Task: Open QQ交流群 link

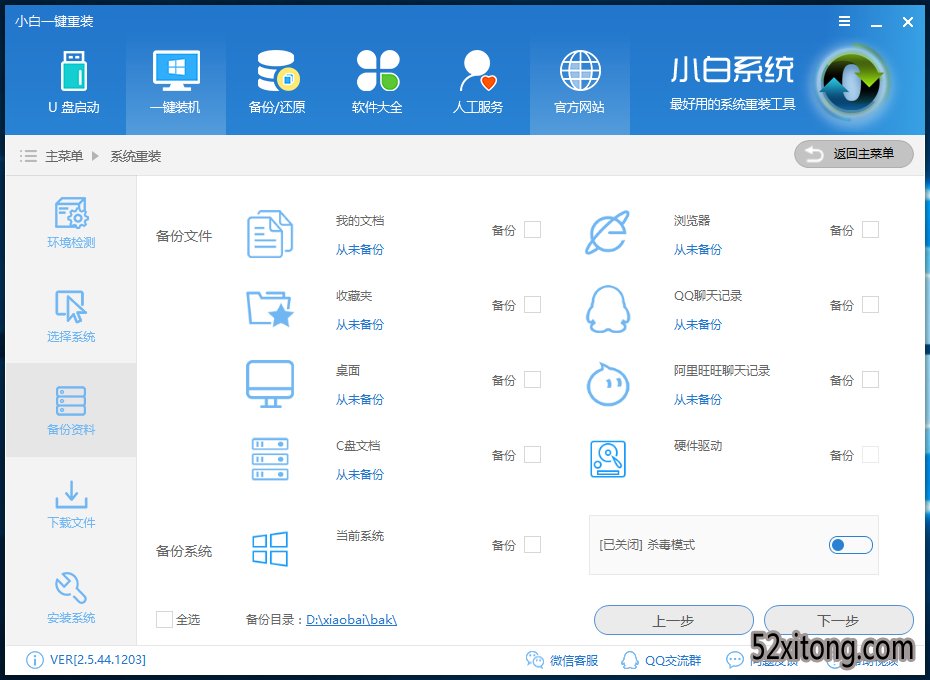Action: (x=661, y=660)
